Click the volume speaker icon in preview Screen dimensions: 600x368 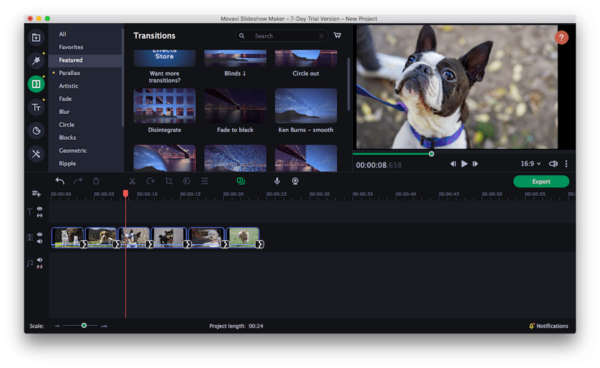point(553,164)
